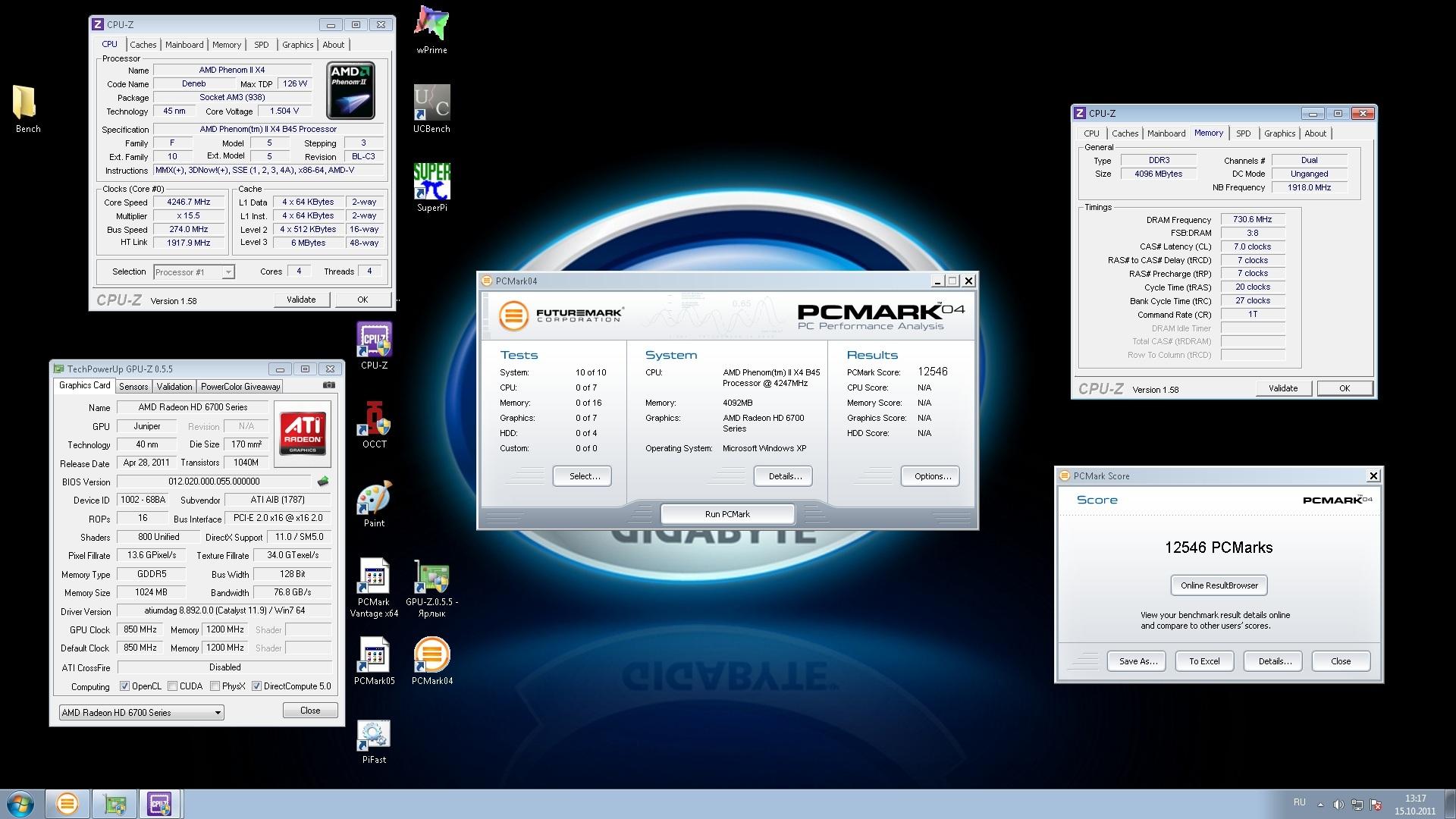
Task: Click the Details... button in PCMark04 System
Action: tap(783, 476)
